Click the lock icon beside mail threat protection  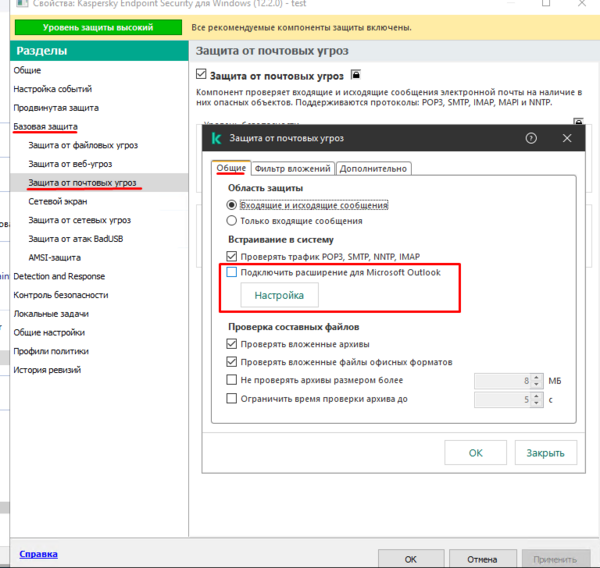click(x=355, y=74)
